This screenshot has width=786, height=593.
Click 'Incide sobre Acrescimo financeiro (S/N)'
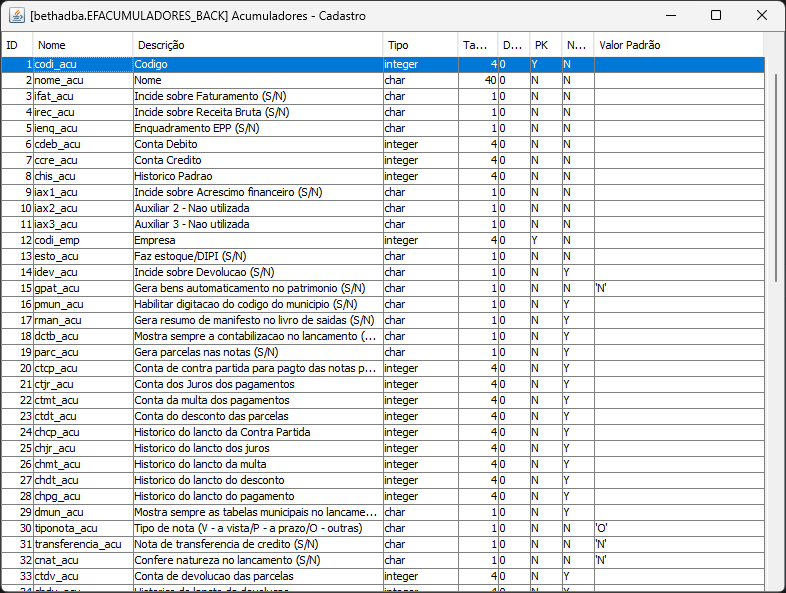[258, 192]
